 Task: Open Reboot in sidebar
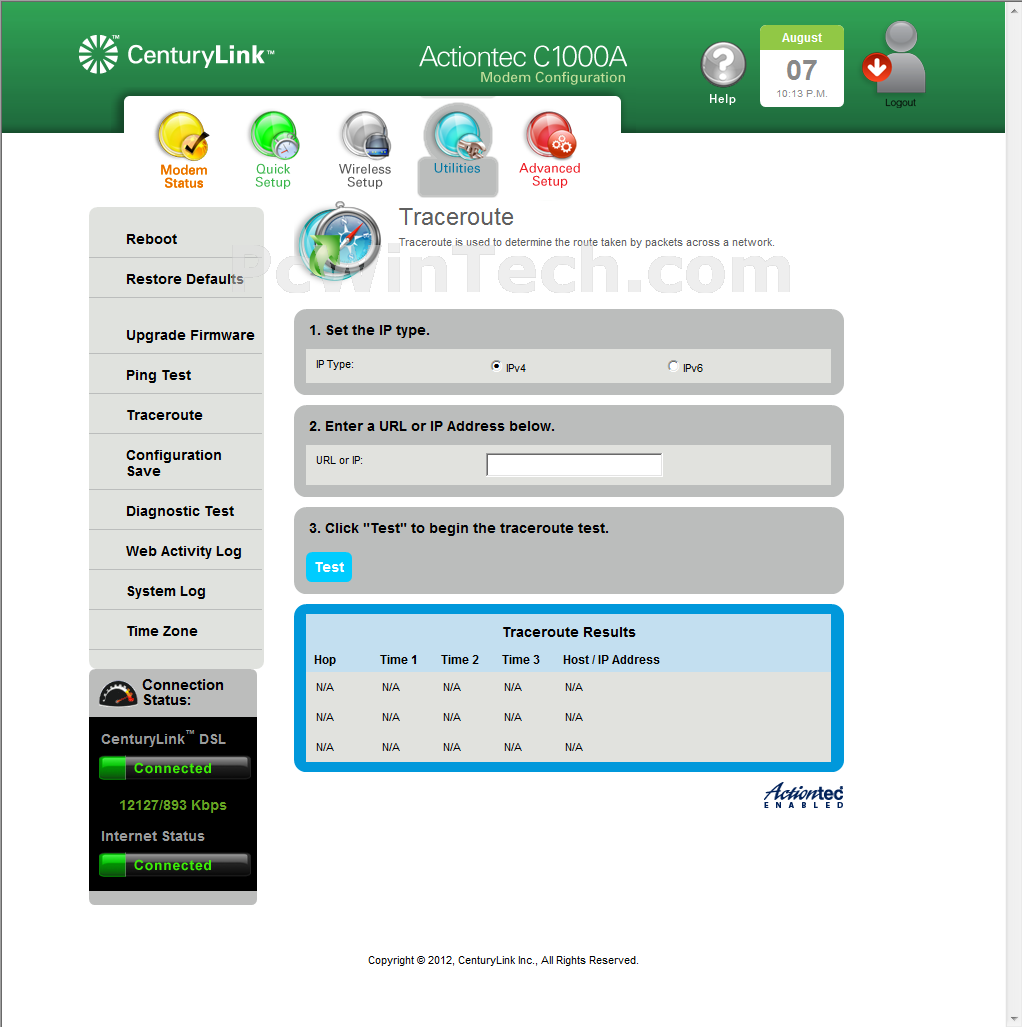(x=151, y=239)
